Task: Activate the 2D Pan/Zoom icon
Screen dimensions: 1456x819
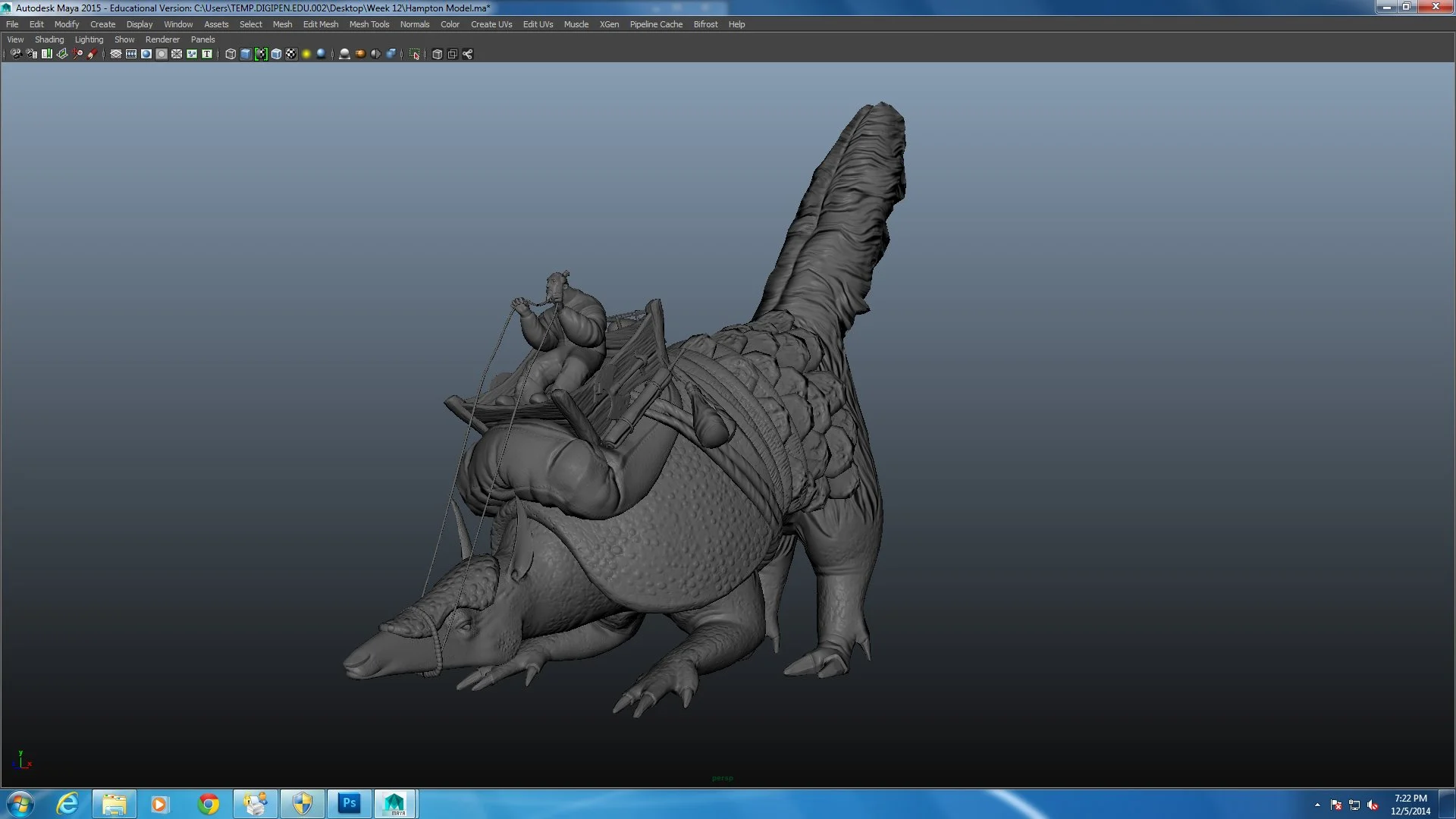Action: 77,54
